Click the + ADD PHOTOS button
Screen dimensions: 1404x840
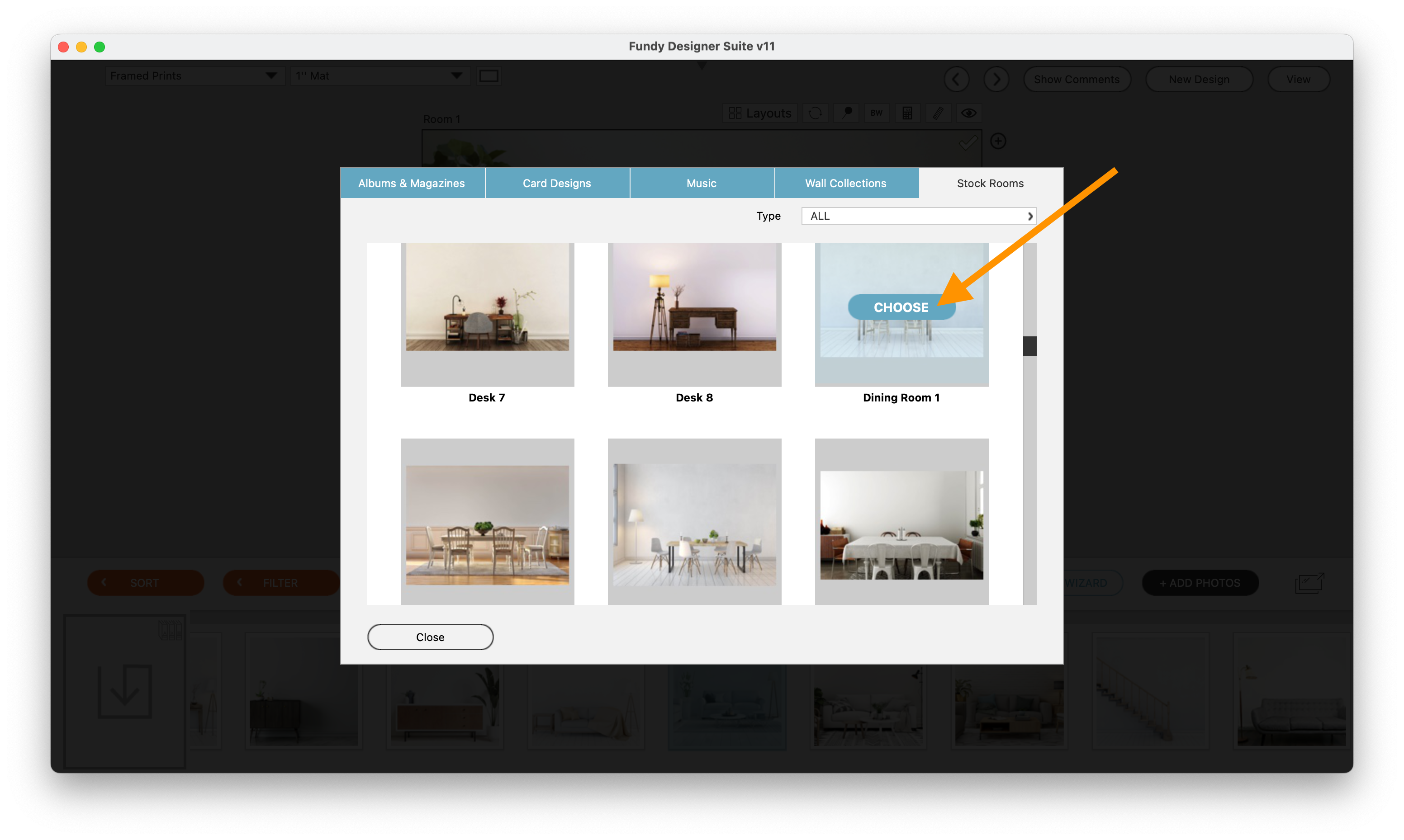click(x=1200, y=583)
